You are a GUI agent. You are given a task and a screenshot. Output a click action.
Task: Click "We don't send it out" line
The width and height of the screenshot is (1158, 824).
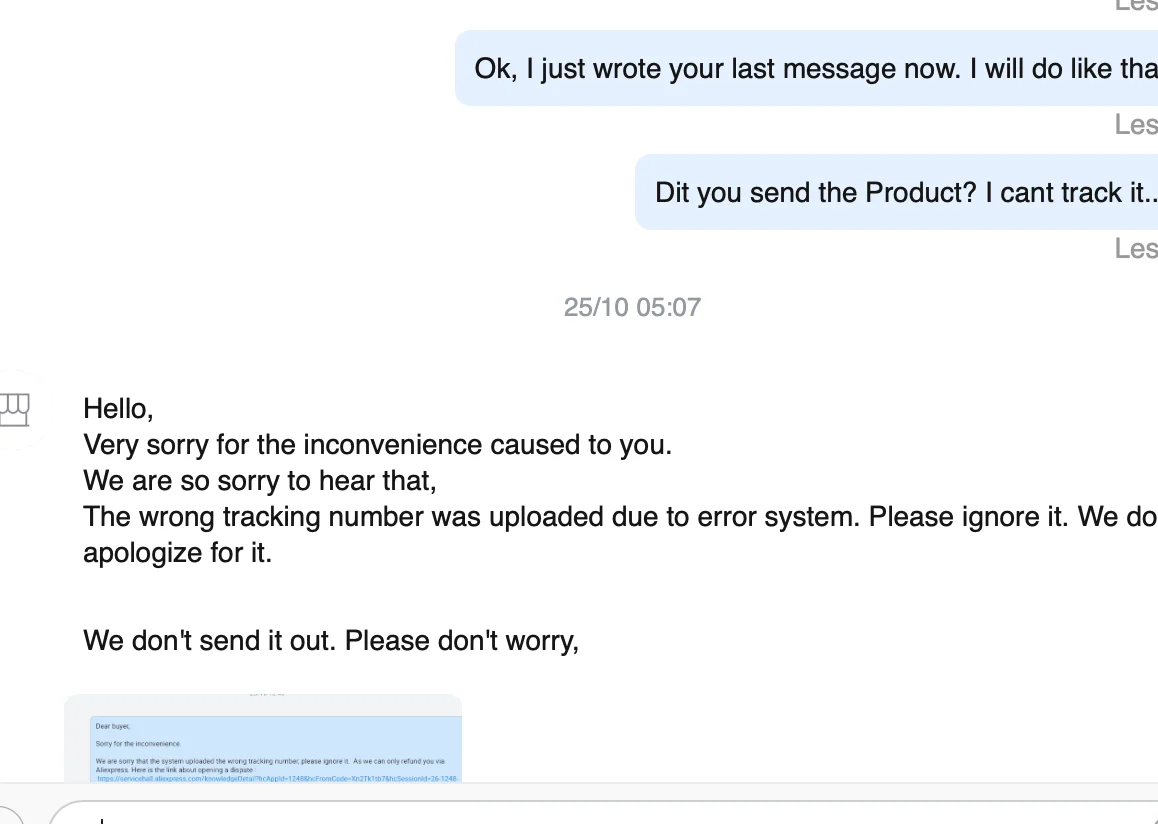(331, 640)
